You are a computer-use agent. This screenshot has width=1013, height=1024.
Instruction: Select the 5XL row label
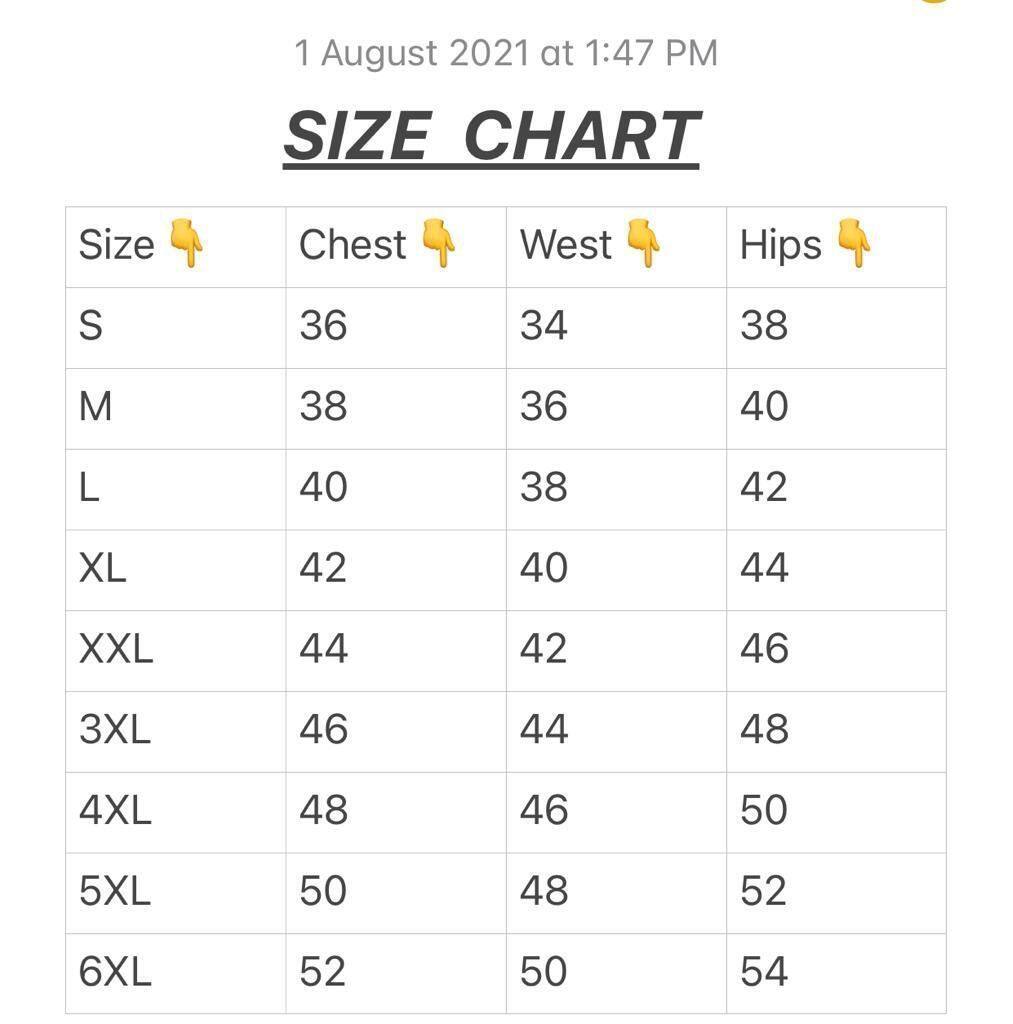coord(115,891)
